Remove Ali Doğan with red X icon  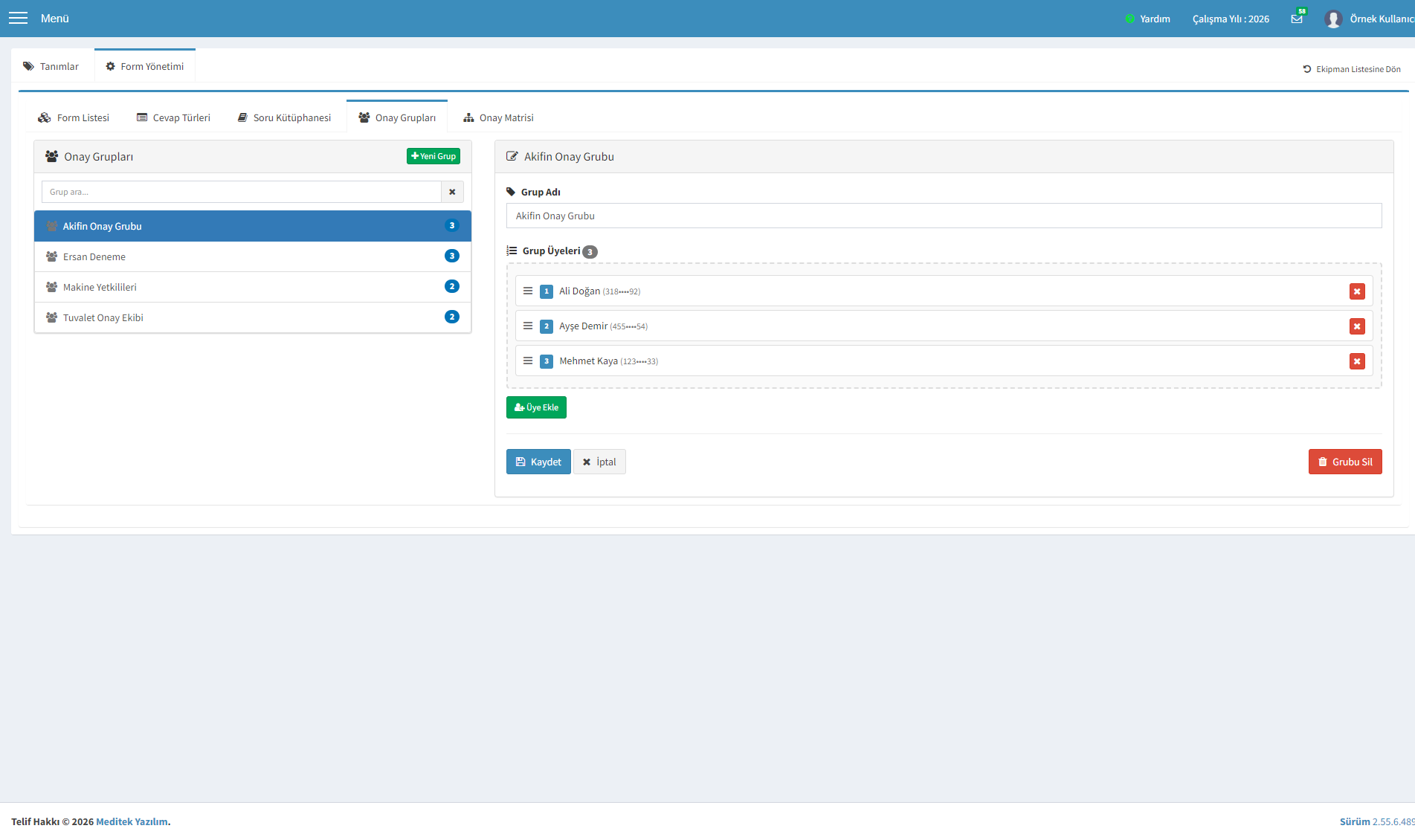[1357, 291]
